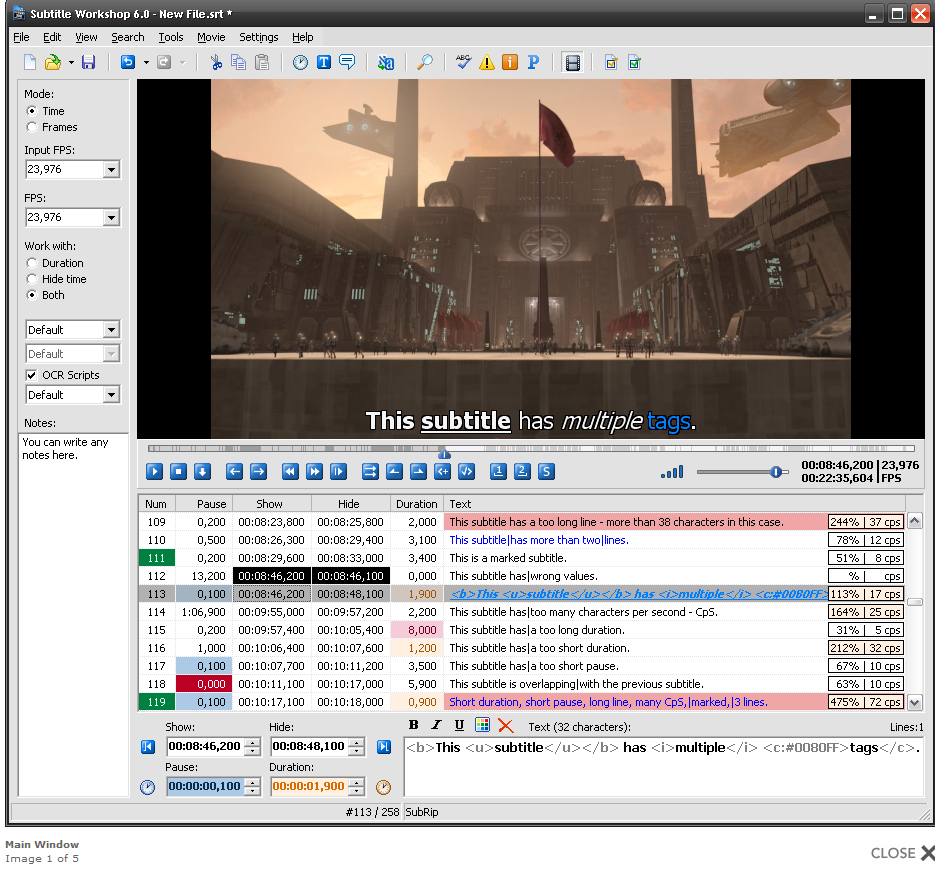This screenshot has width=935, height=877.
Task: Open the Edit menu
Action: pos(52,37)
